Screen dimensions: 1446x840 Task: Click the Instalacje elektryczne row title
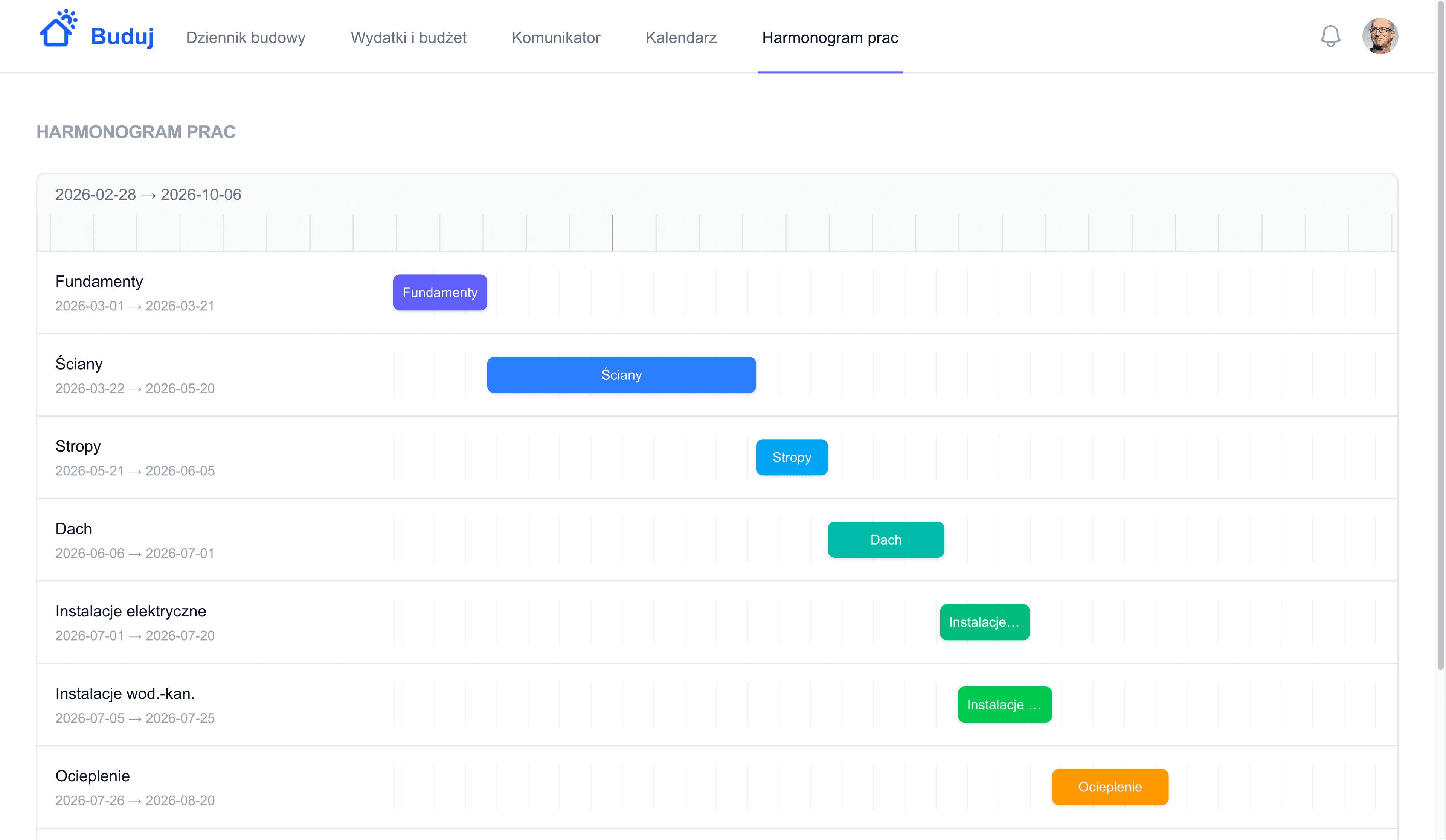[131, 611]
